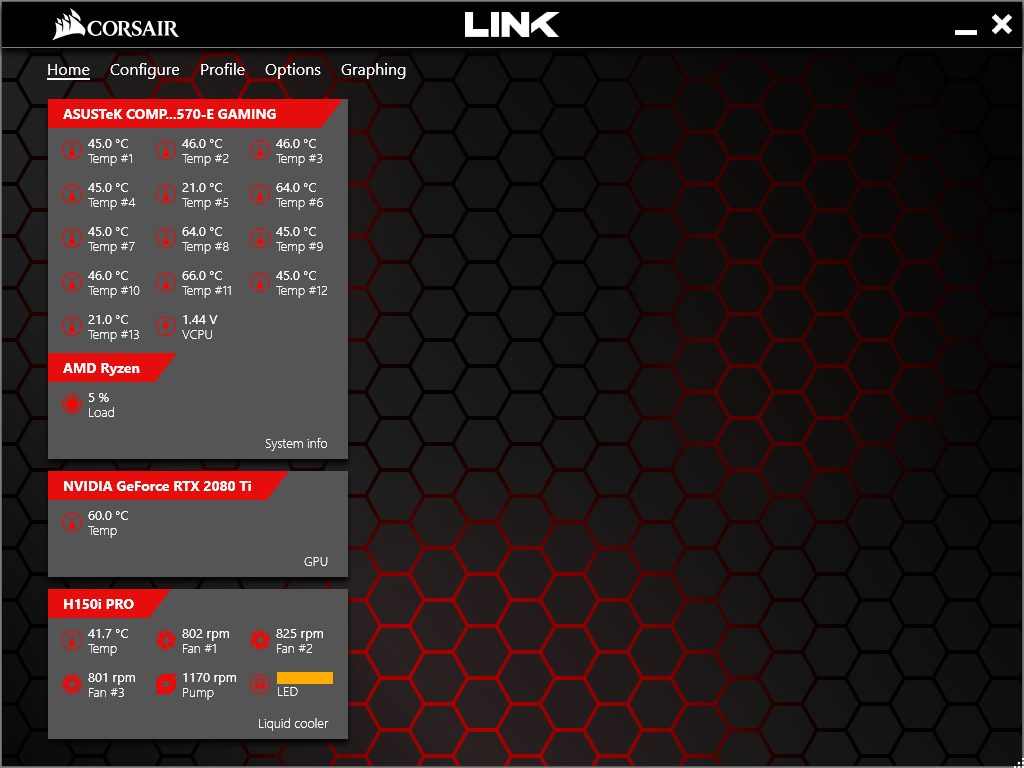Image resolution: width=1024 pixels, height=768 pixels.
Task: Click the NVIDIA GeForce RTX 2080 Ti header
Action: coord(167,486)
